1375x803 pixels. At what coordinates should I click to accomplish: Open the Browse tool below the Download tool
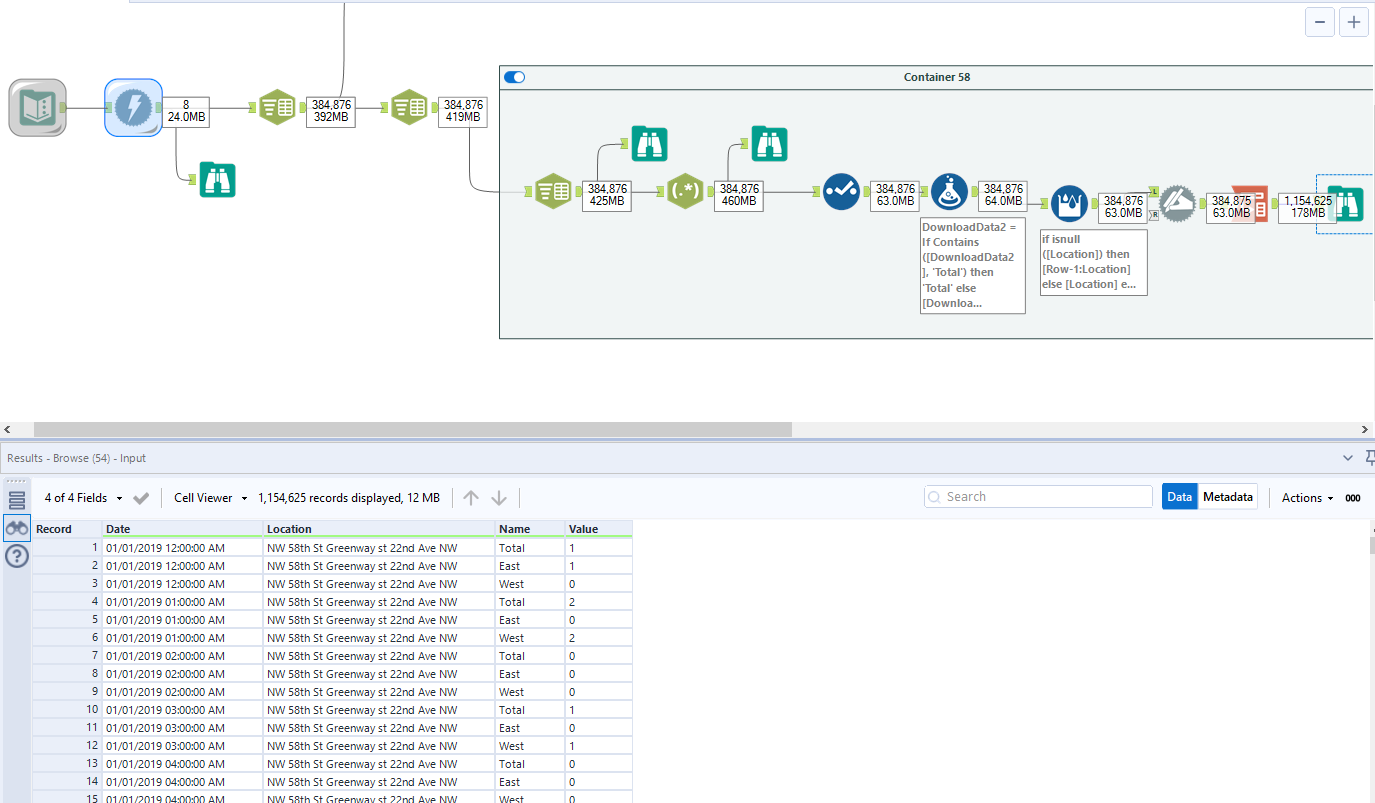(x=217, y=179)
